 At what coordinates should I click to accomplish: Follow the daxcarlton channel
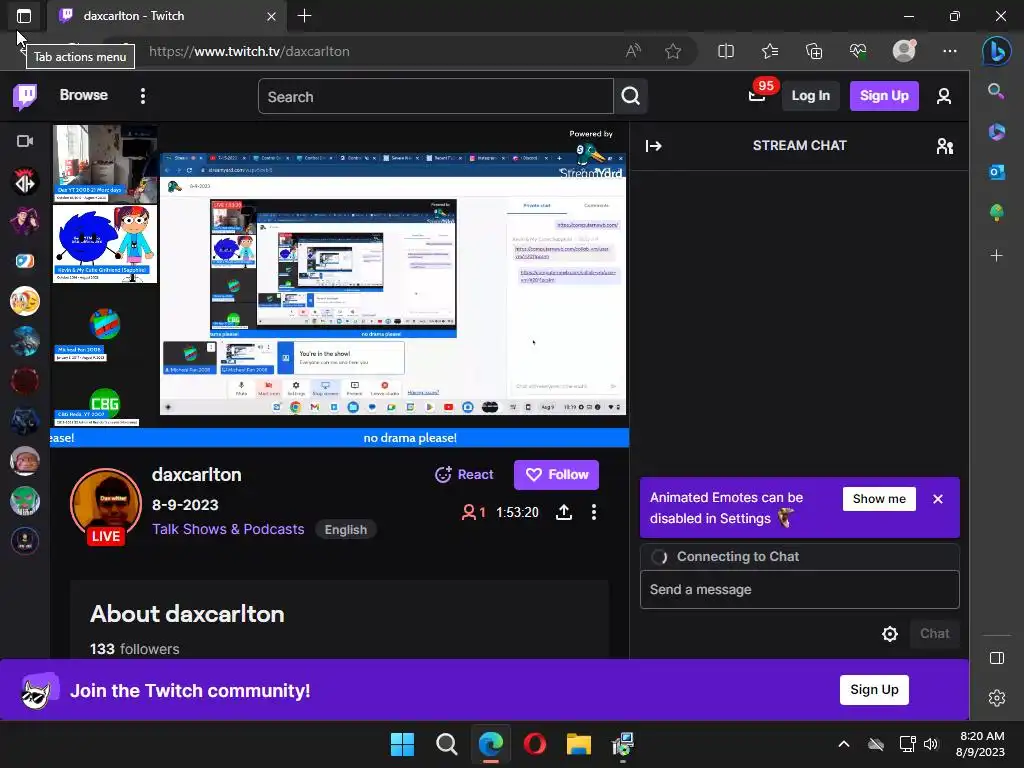pyautogui.click(x=556, y=475)
